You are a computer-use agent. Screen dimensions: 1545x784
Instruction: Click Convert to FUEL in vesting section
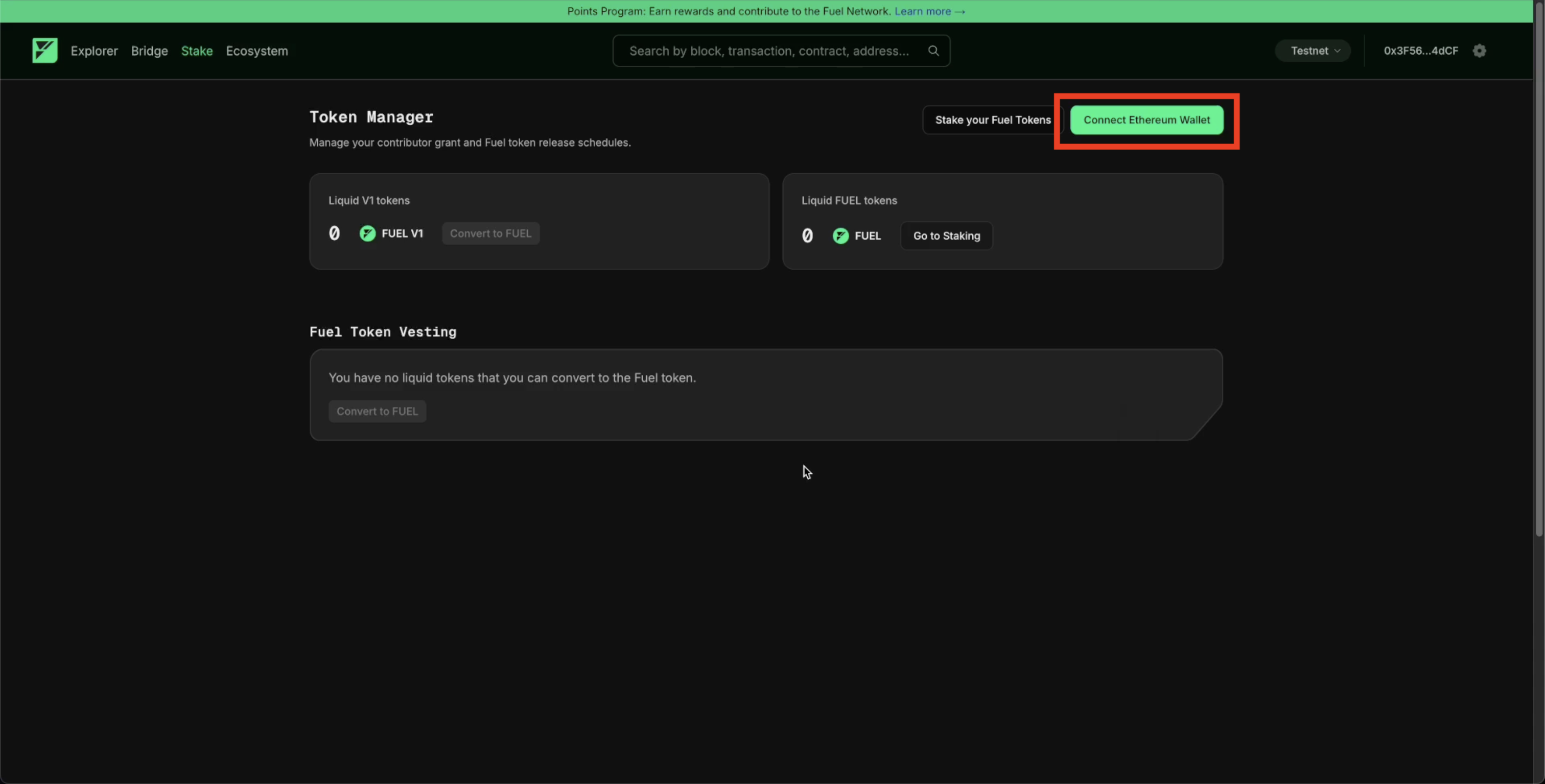(377, 411)
